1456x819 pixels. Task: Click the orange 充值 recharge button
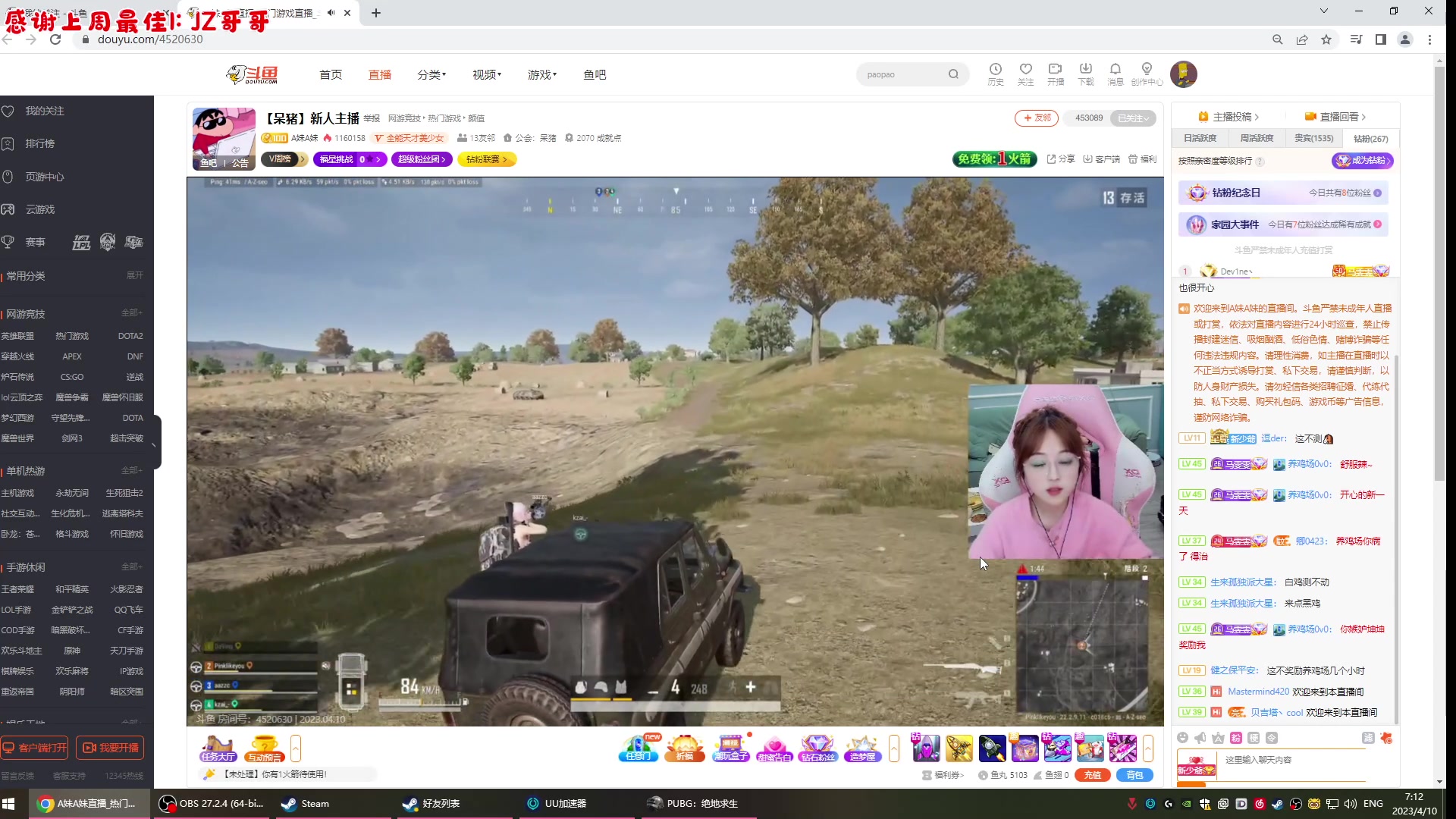[x=1093, y=775]
